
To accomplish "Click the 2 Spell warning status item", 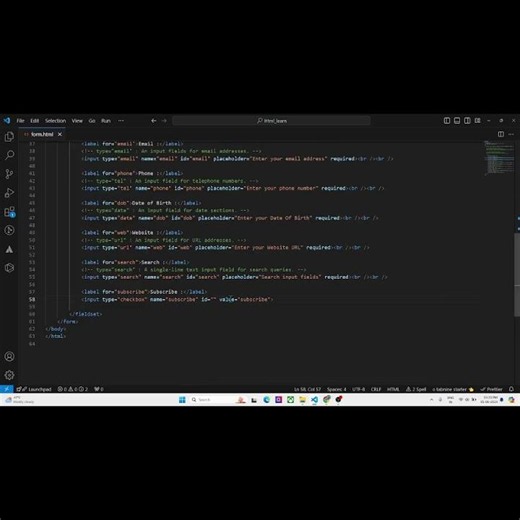I will [416, 389].
